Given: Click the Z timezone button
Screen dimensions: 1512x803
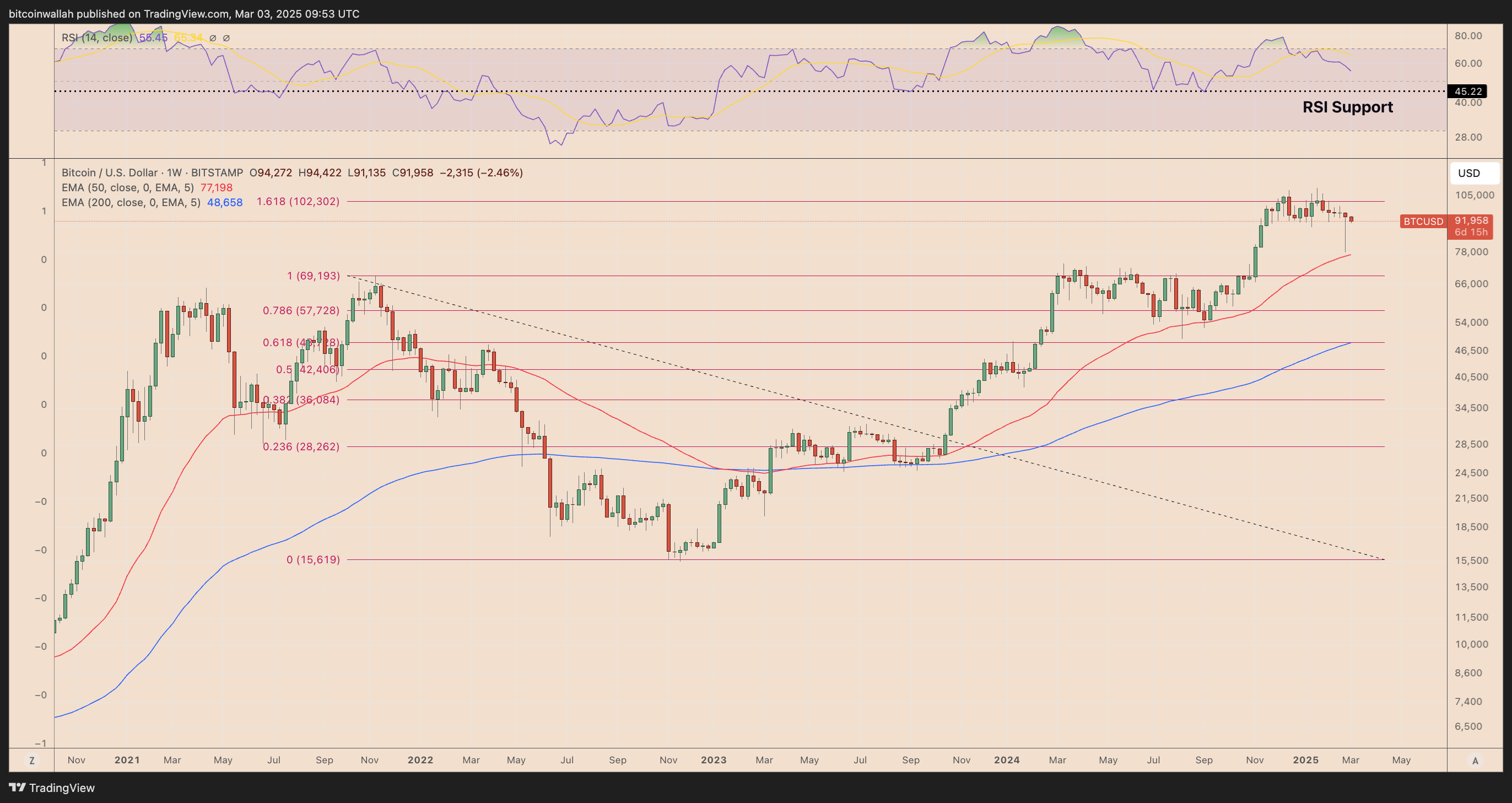Looking at the screenshot, I should click(32, 760).
